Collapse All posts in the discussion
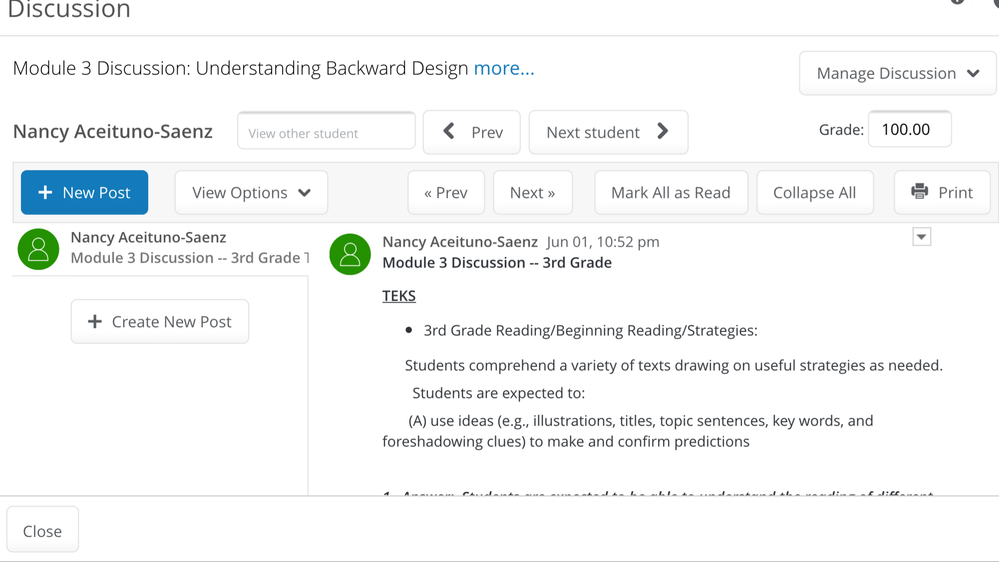The image size is (999, 562). pyautogui.click(x=814, y=192)
